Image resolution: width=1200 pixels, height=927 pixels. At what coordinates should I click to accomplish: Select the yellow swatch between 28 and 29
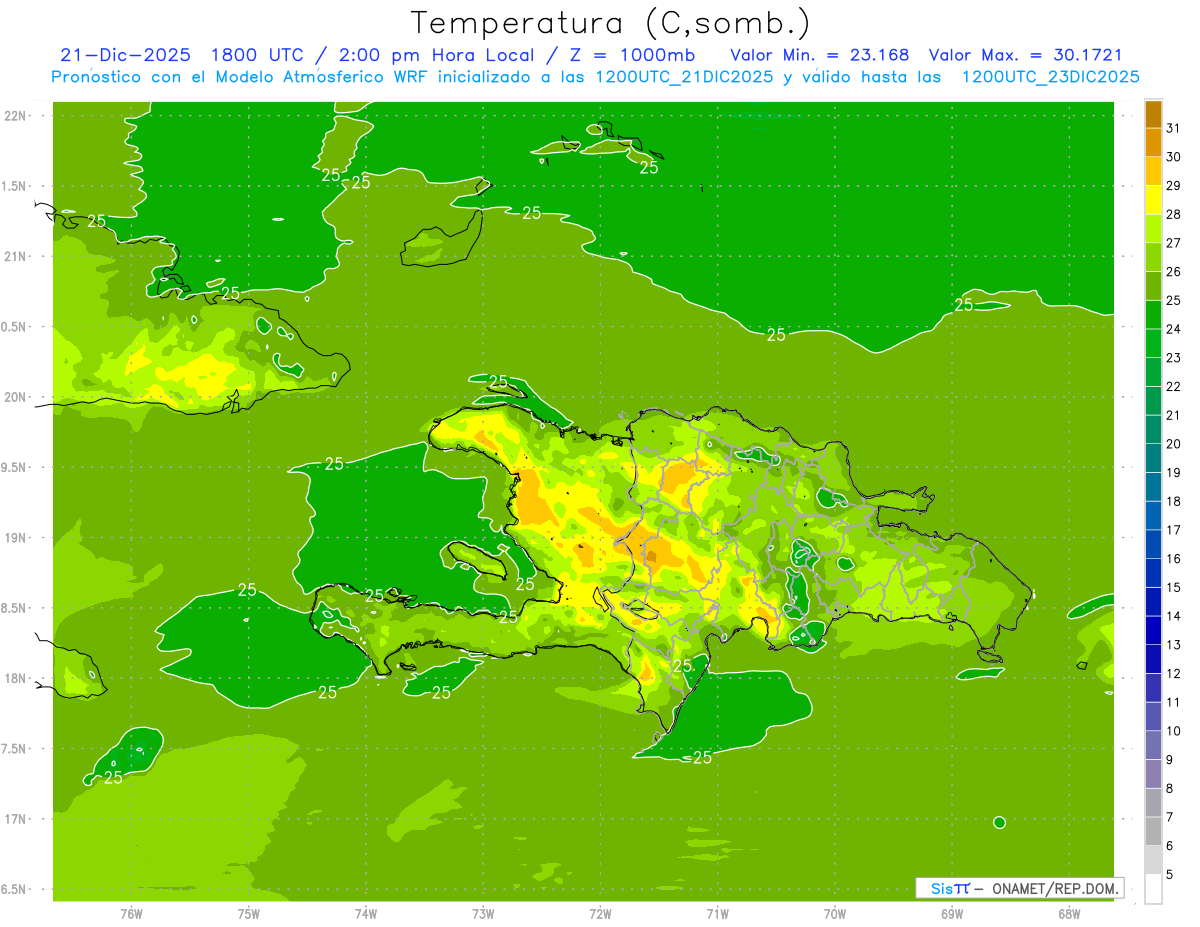click(1153, 200)
